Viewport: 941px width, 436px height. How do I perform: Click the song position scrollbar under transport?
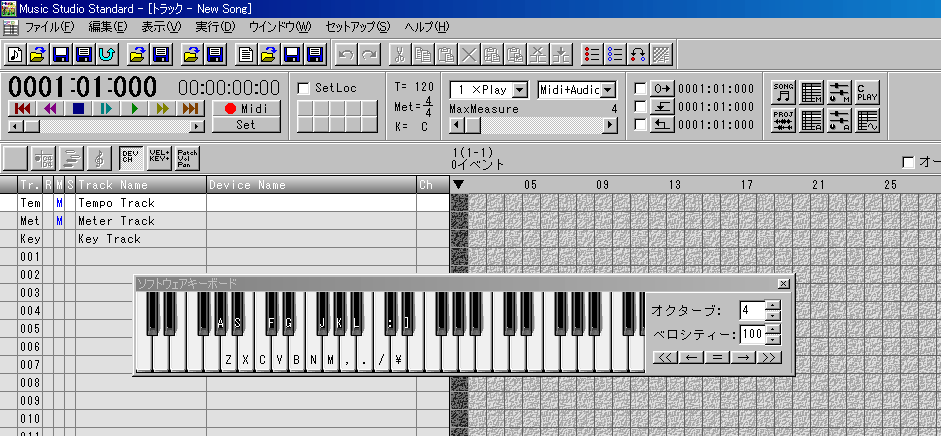pyautogui.click(x=106, y=126)
